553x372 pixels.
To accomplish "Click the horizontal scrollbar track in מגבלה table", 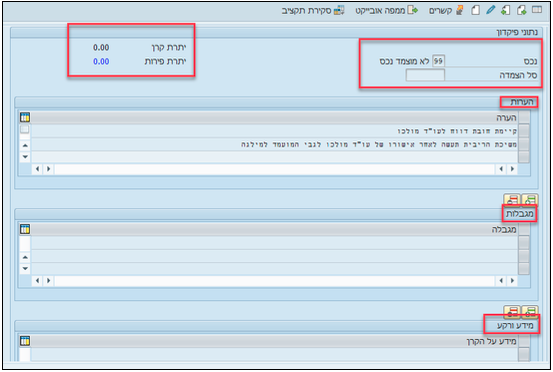I will pos(274,281).
